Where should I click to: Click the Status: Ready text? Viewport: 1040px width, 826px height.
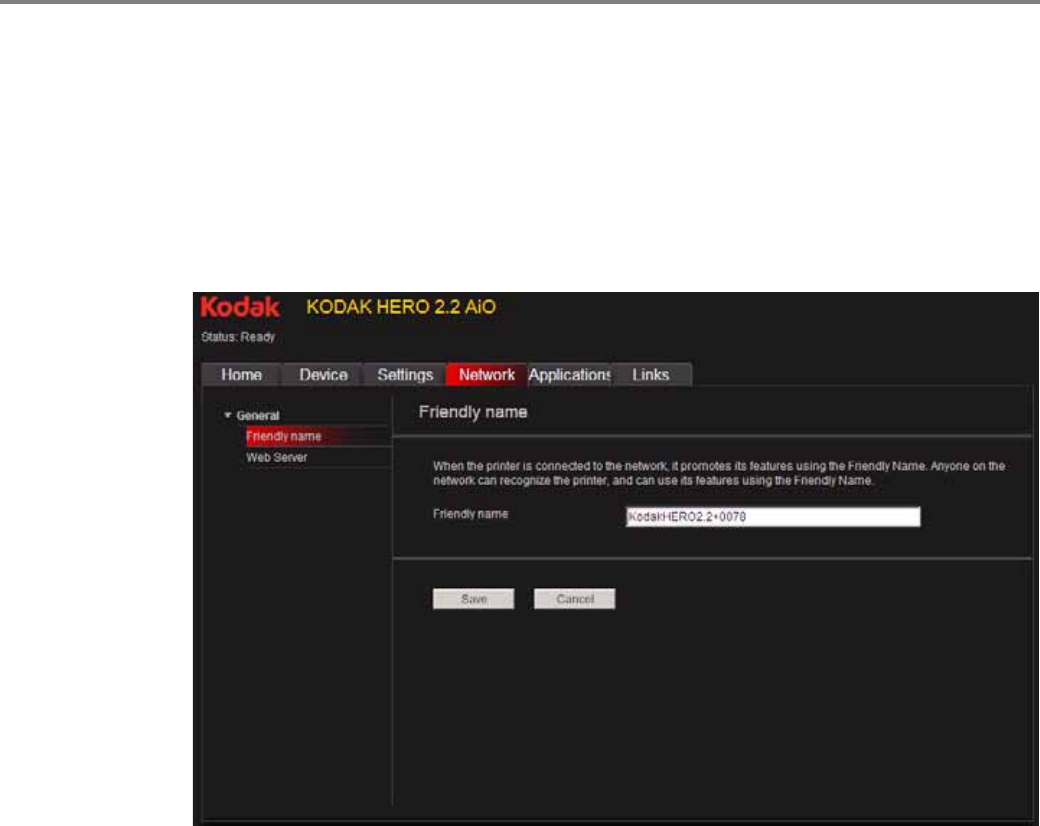click(x=238, y=337)
